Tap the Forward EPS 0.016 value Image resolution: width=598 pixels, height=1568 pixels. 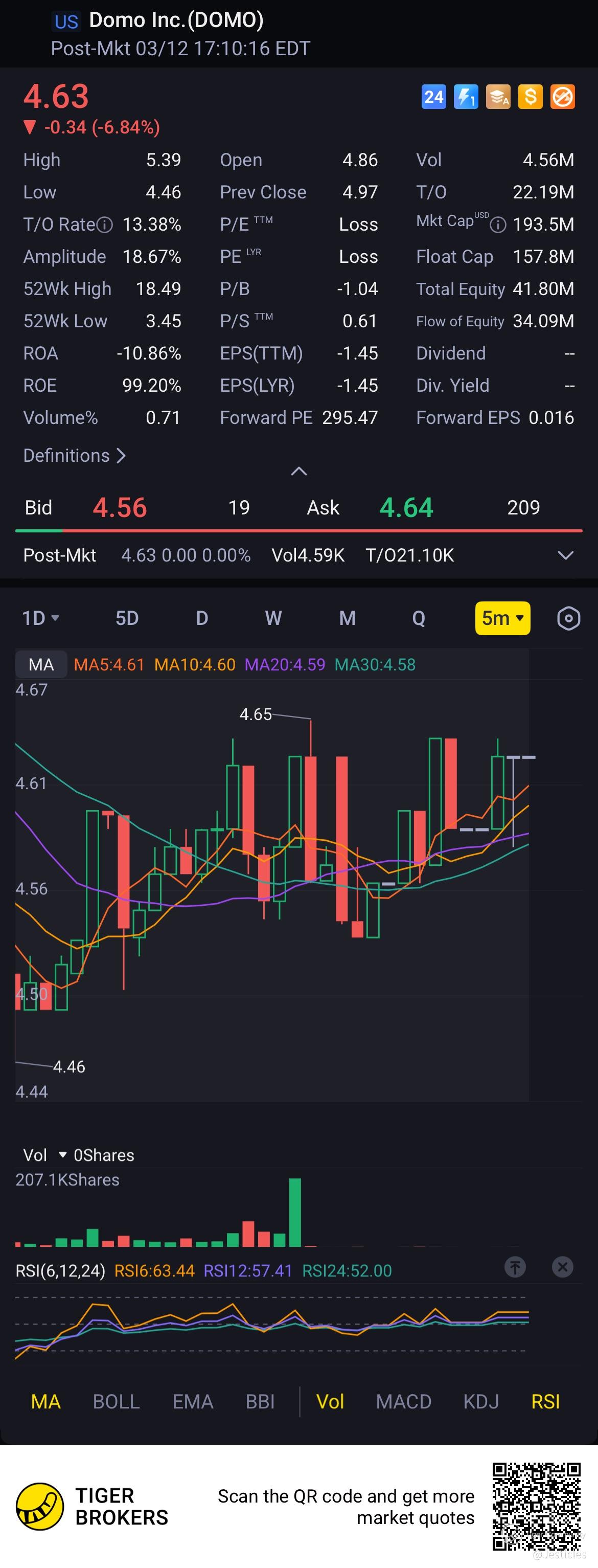coord(551,417)
